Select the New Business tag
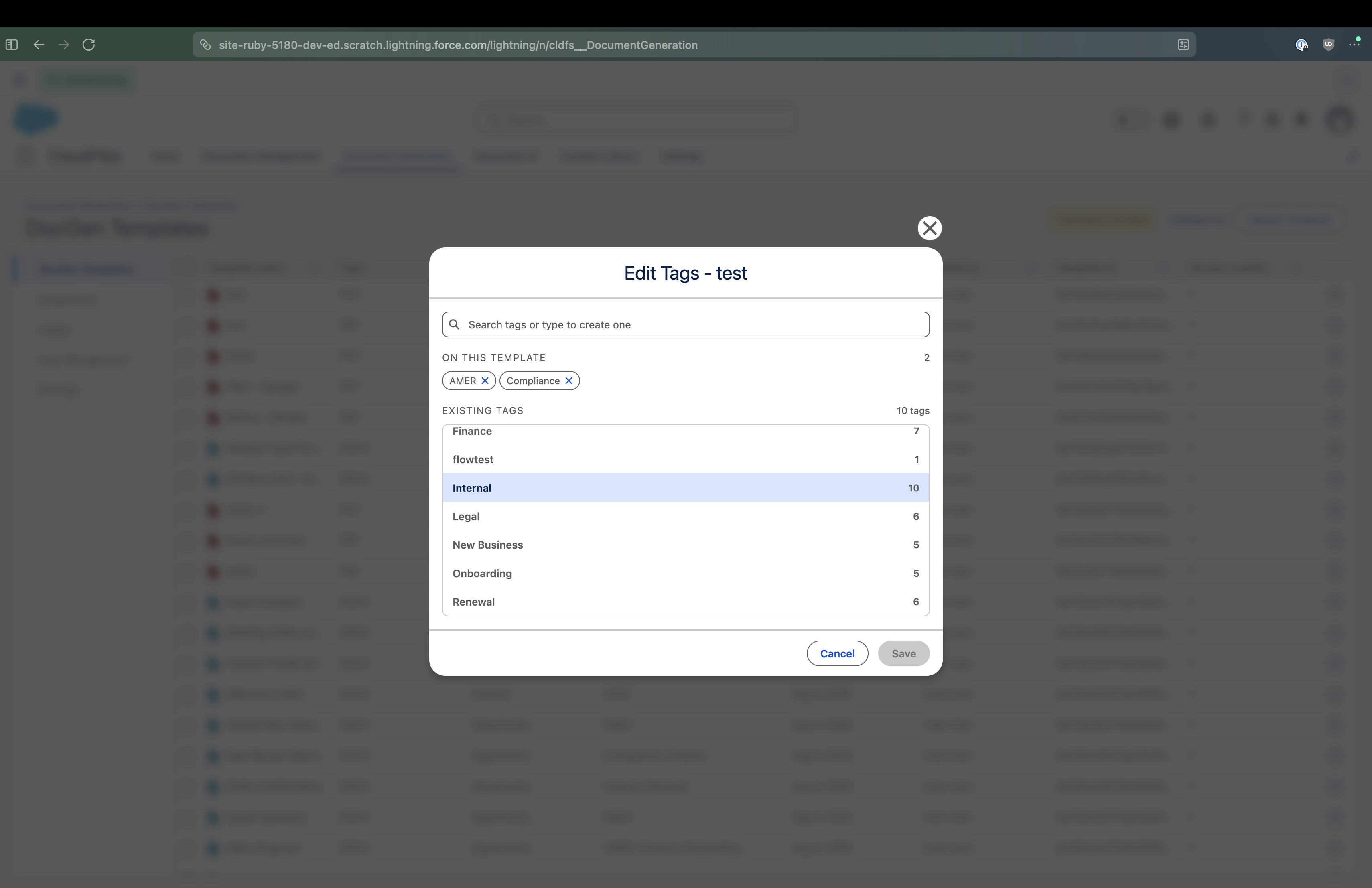Viewport: 1372px width, 888px height. click(x=686, y=545)
